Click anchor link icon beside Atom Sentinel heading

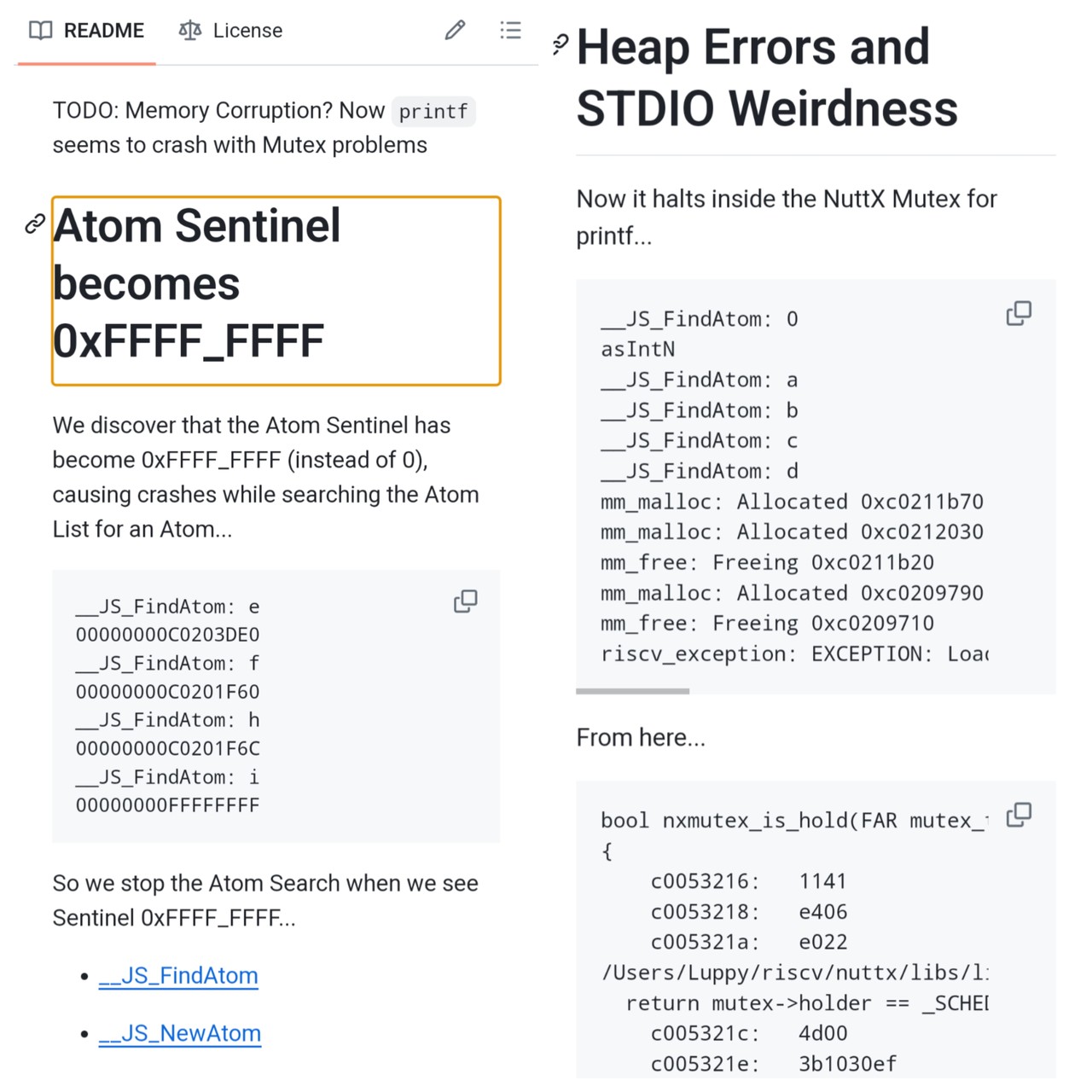coord(35,224)
